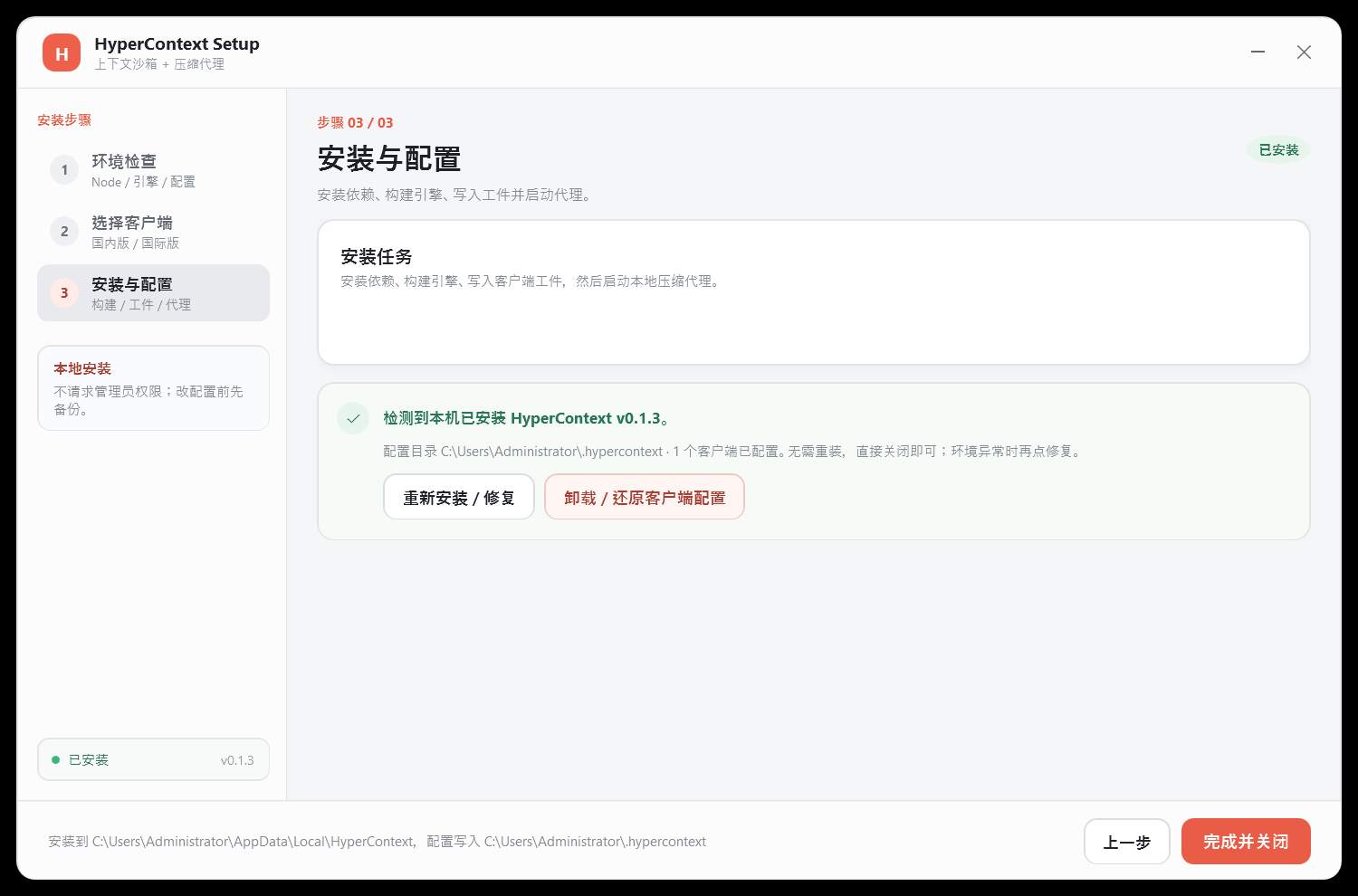Click the 安装步骤 sidebar header
Image resolution: width=1358 pixels, height=896 pixels.
pyautogui.click(x=64, y=120)
